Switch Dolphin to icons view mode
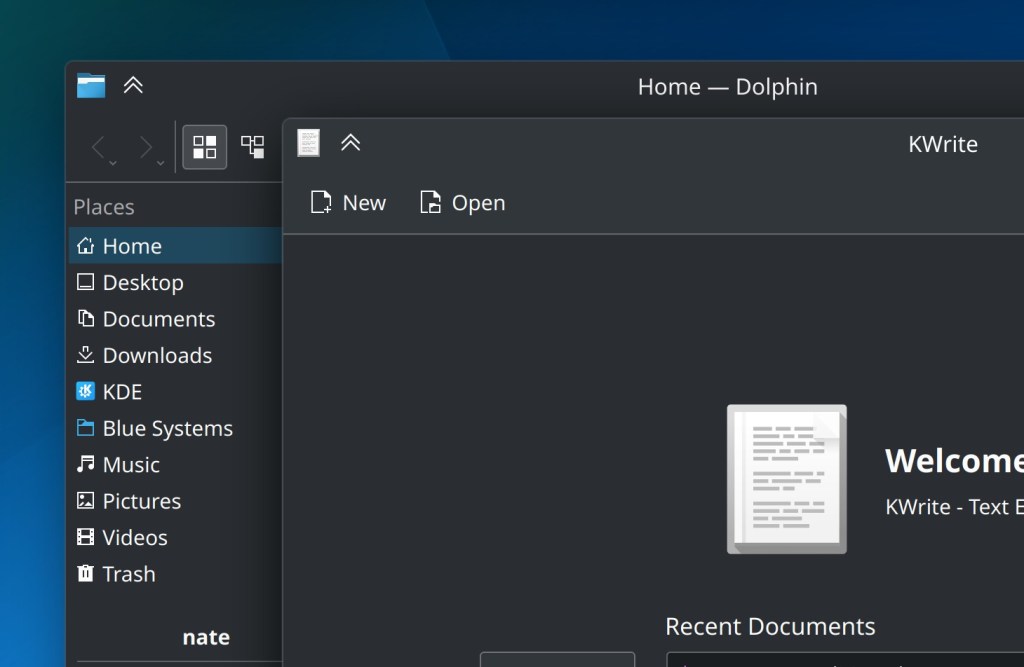This screenshot has height=667, width=1024. point(205,148)
